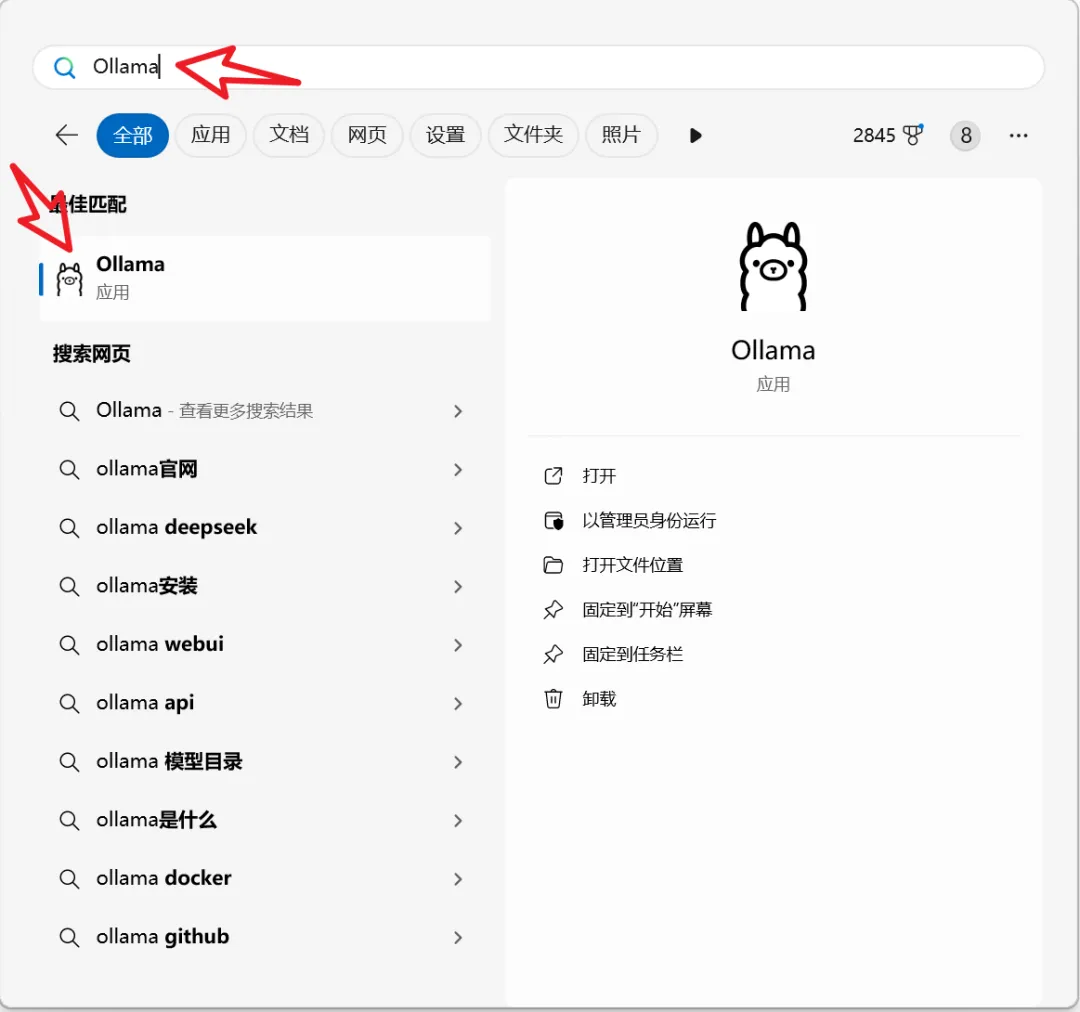This screenshot has height=1012, width=1080.
Task: Choose 以管理员身份运行 for Ollama
Action: tap(649, 520)
